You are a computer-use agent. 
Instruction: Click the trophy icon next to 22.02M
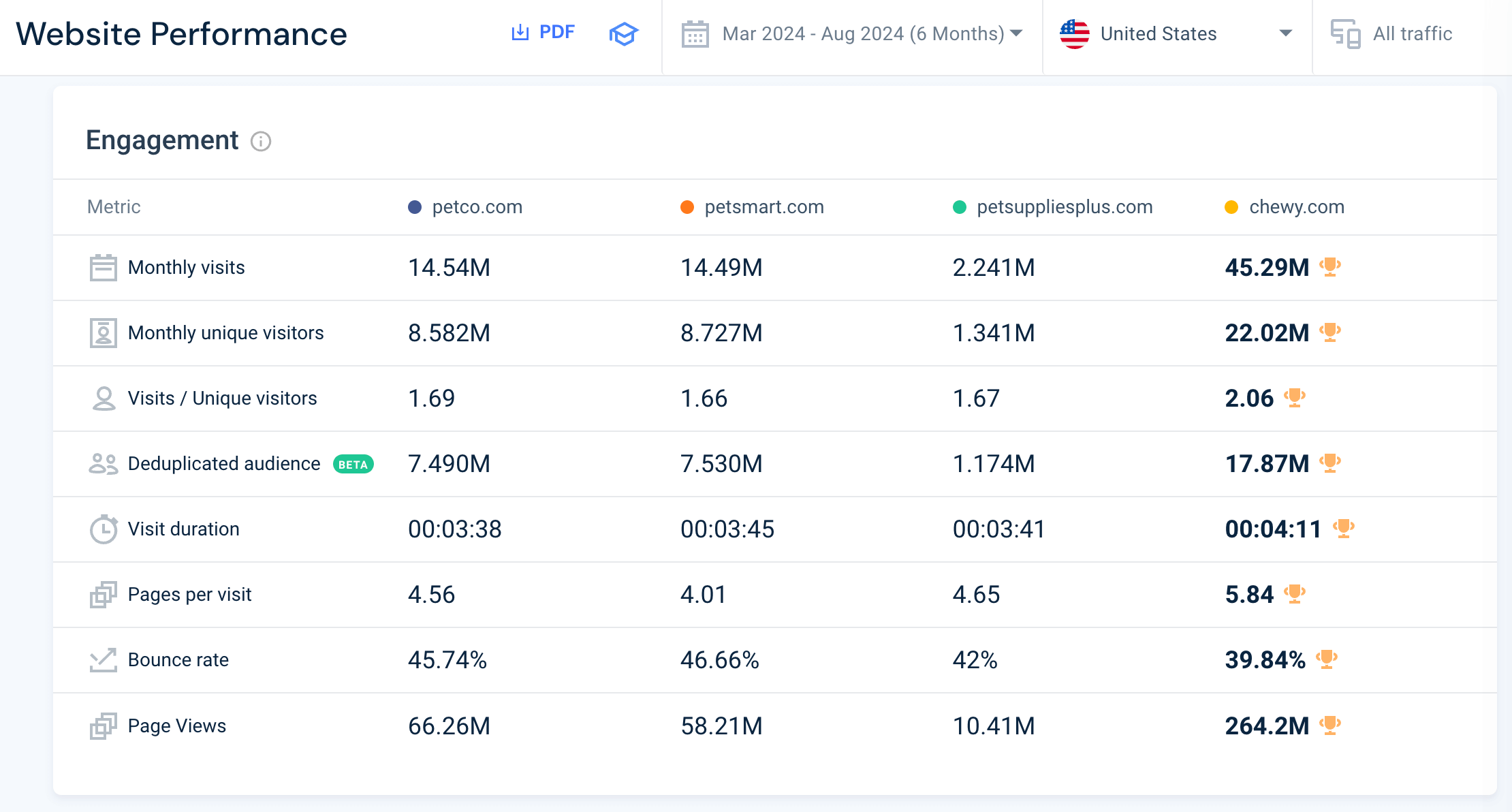click(x=1329, y=332)
